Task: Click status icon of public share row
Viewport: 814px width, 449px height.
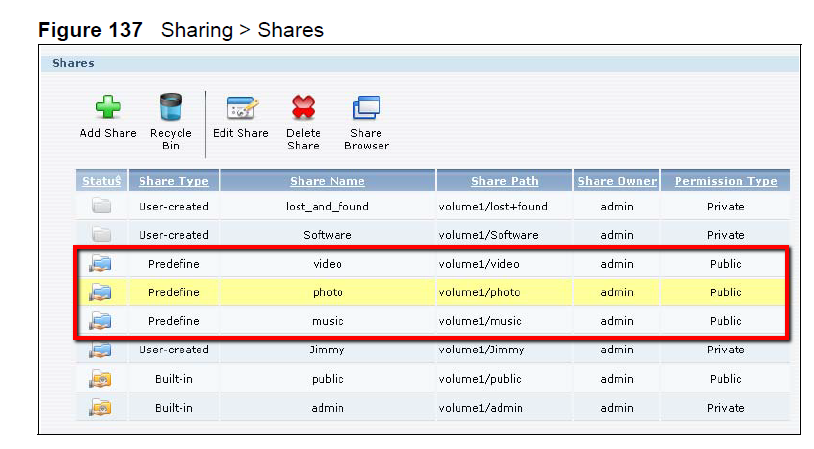Action: point(101,379)
